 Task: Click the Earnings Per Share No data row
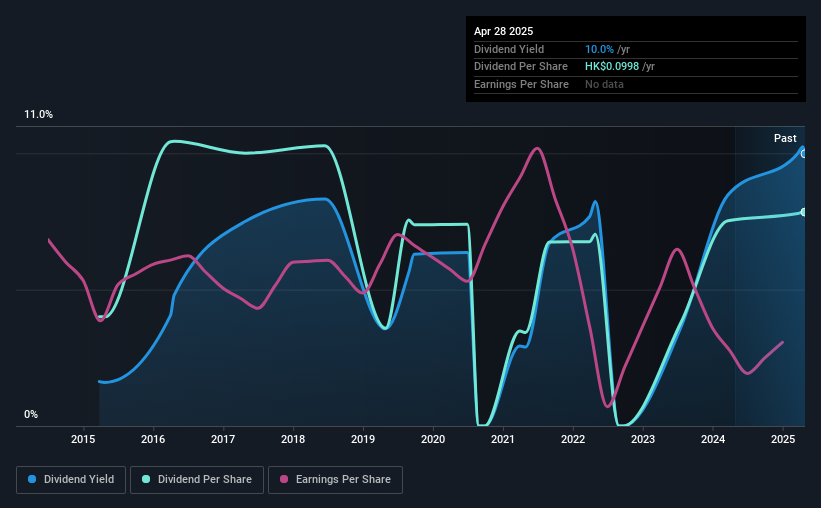tap(636, 84)
